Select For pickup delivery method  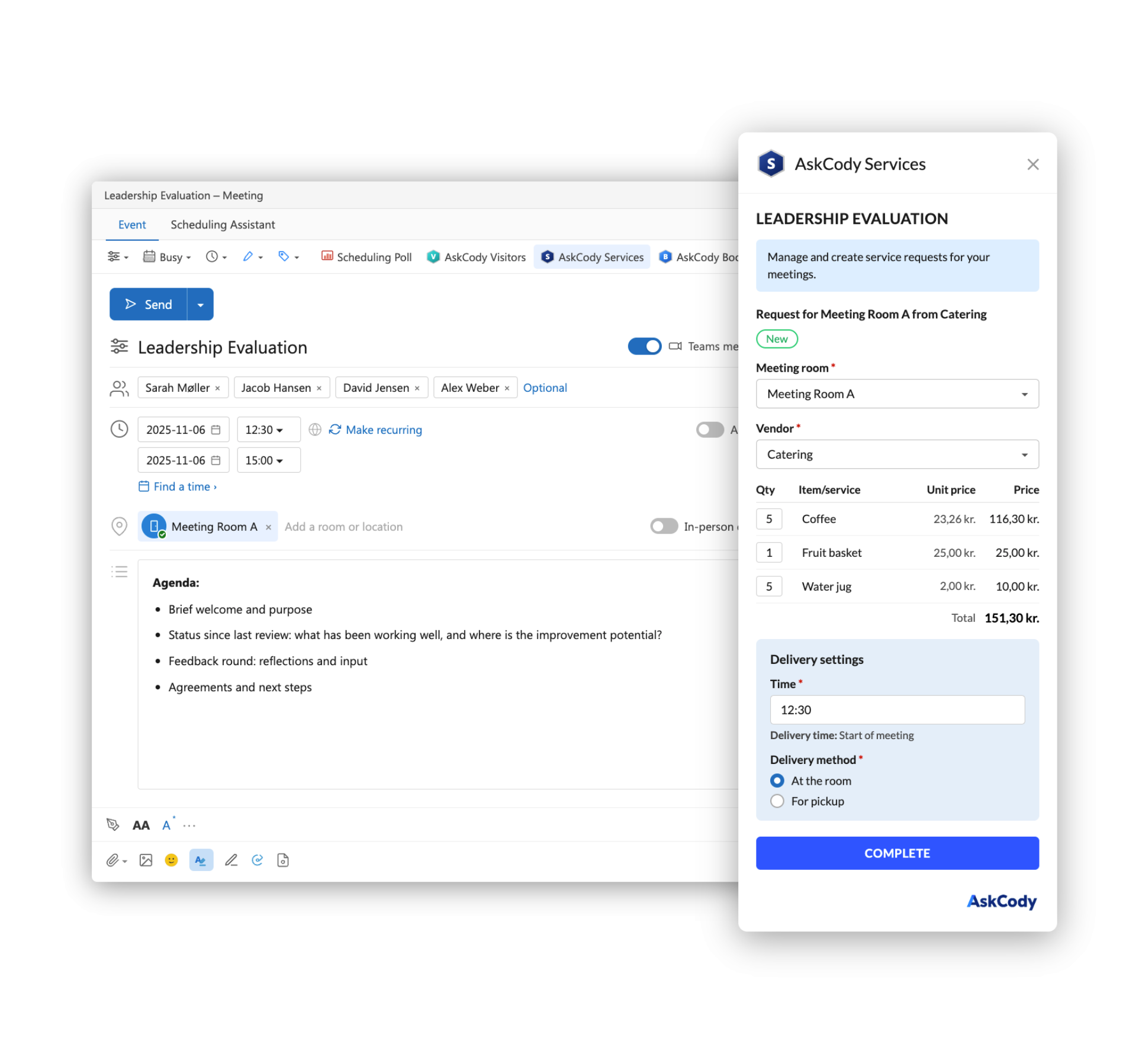pyautogui.click(x=777, y=801)
